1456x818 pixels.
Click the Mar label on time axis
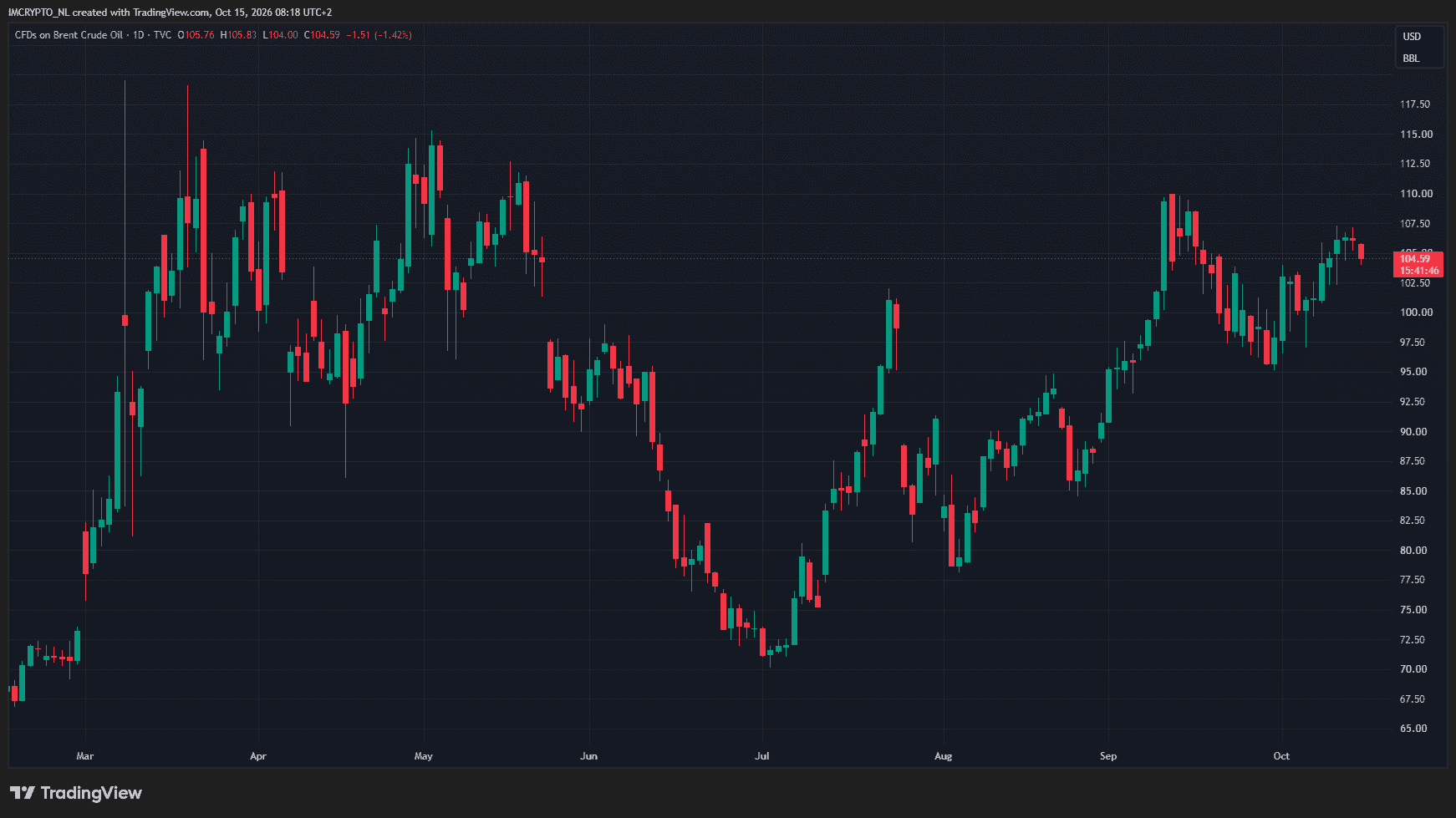85,756
